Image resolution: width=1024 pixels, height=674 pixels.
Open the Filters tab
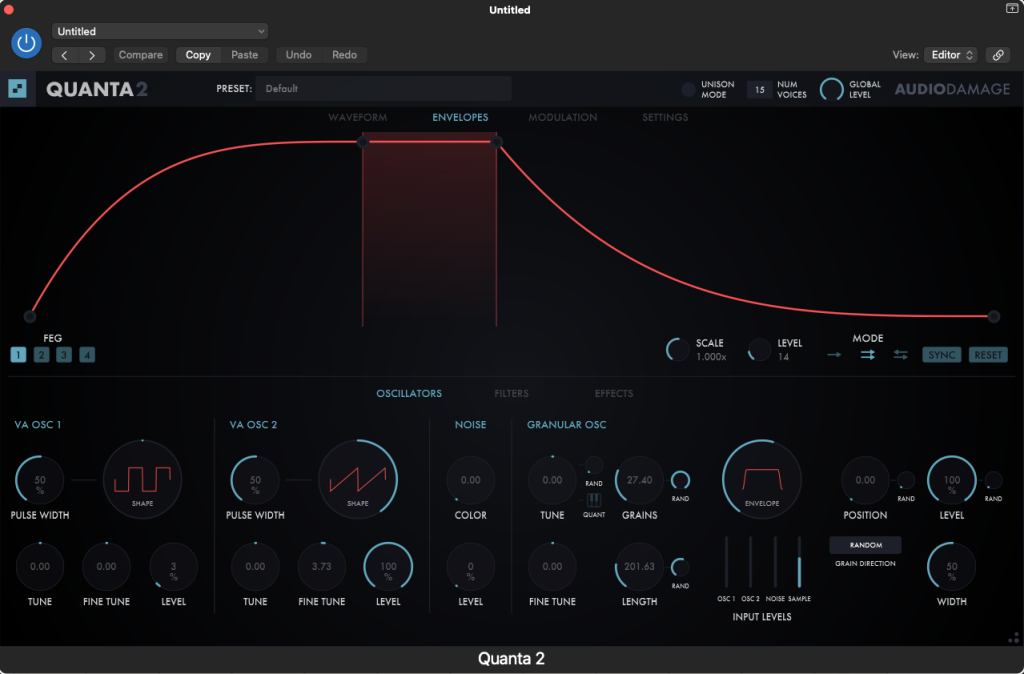tap(511, 394)
